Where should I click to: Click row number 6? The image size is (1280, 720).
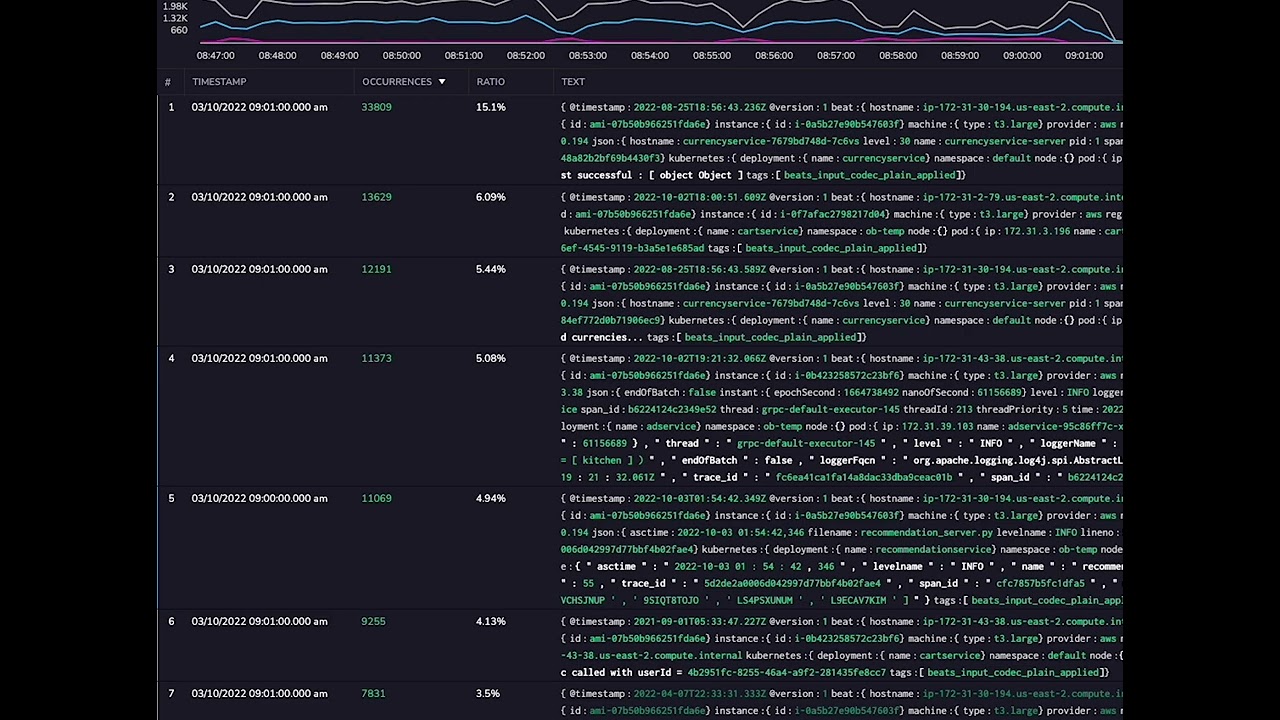click(x=171, y=621)
